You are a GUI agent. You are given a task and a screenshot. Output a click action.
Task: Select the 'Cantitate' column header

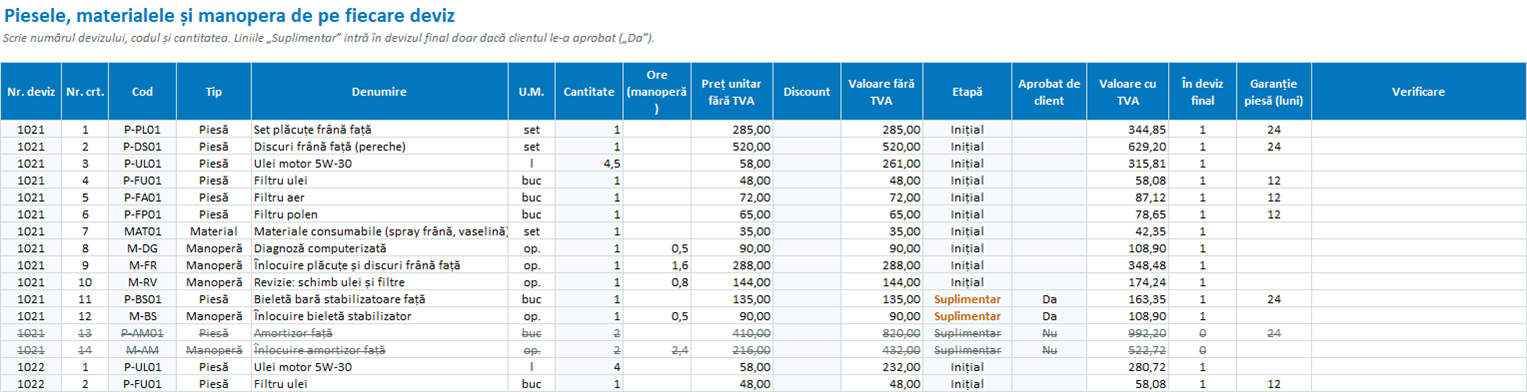[588, 91]
